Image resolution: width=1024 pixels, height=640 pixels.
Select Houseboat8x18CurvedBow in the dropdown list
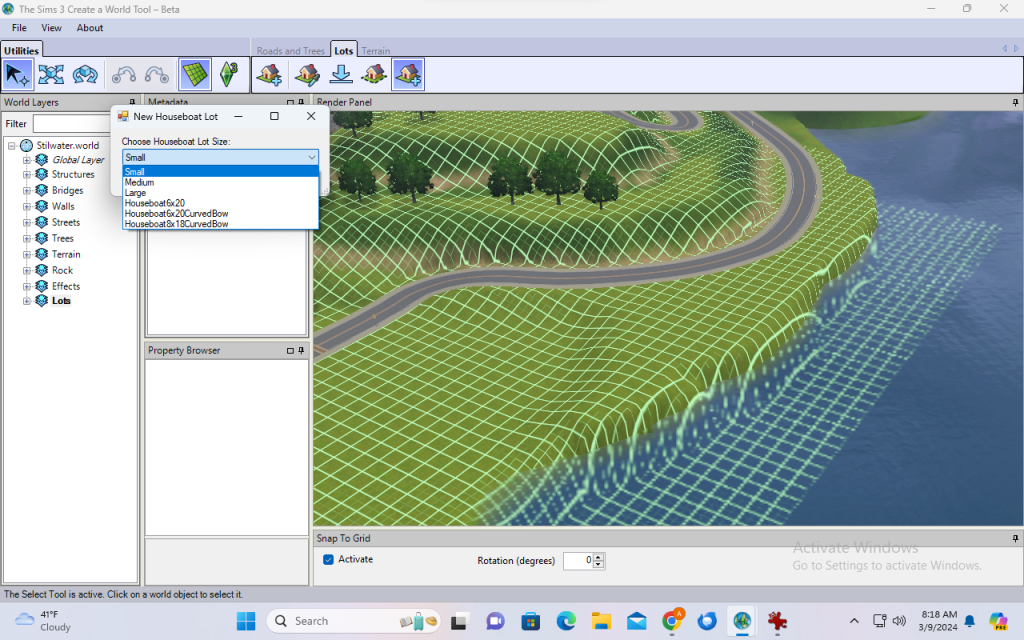[x=176, y=224]
